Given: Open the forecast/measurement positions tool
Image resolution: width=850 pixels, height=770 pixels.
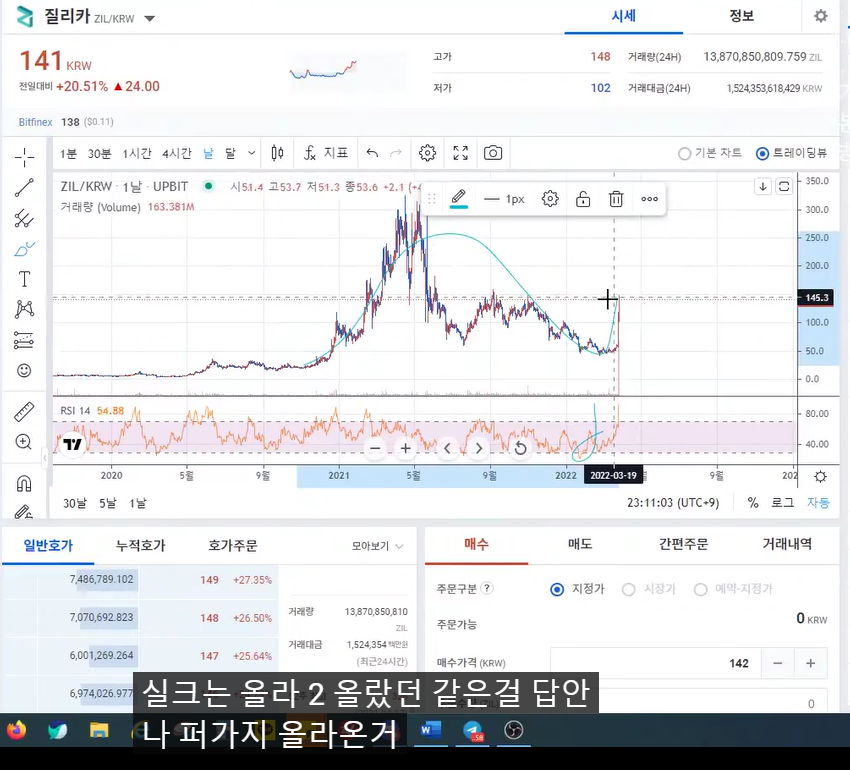Looking at the screenshot, I should pyautogui.click(x=24, y=340).
